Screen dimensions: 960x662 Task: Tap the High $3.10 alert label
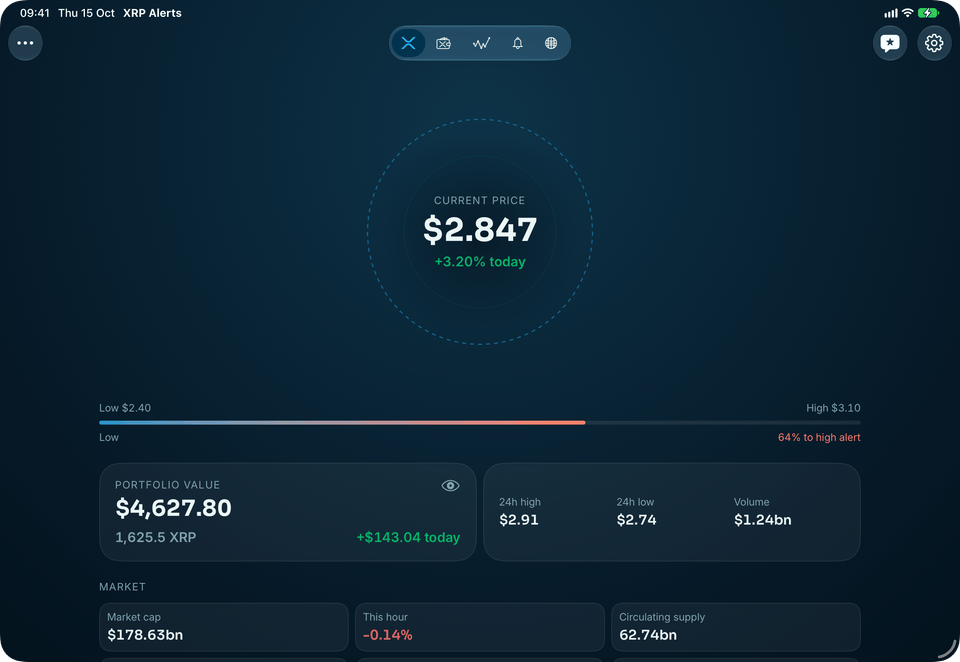[x=833, y=408]
